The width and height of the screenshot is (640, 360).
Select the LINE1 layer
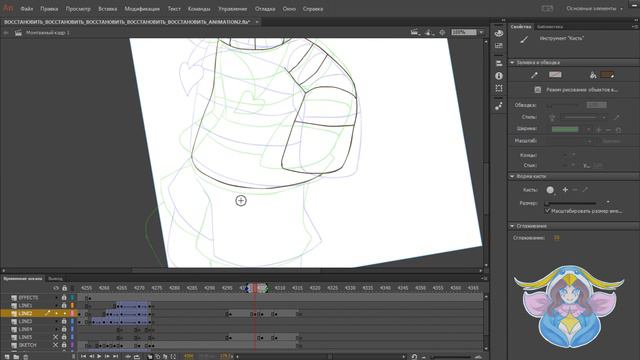25,306
